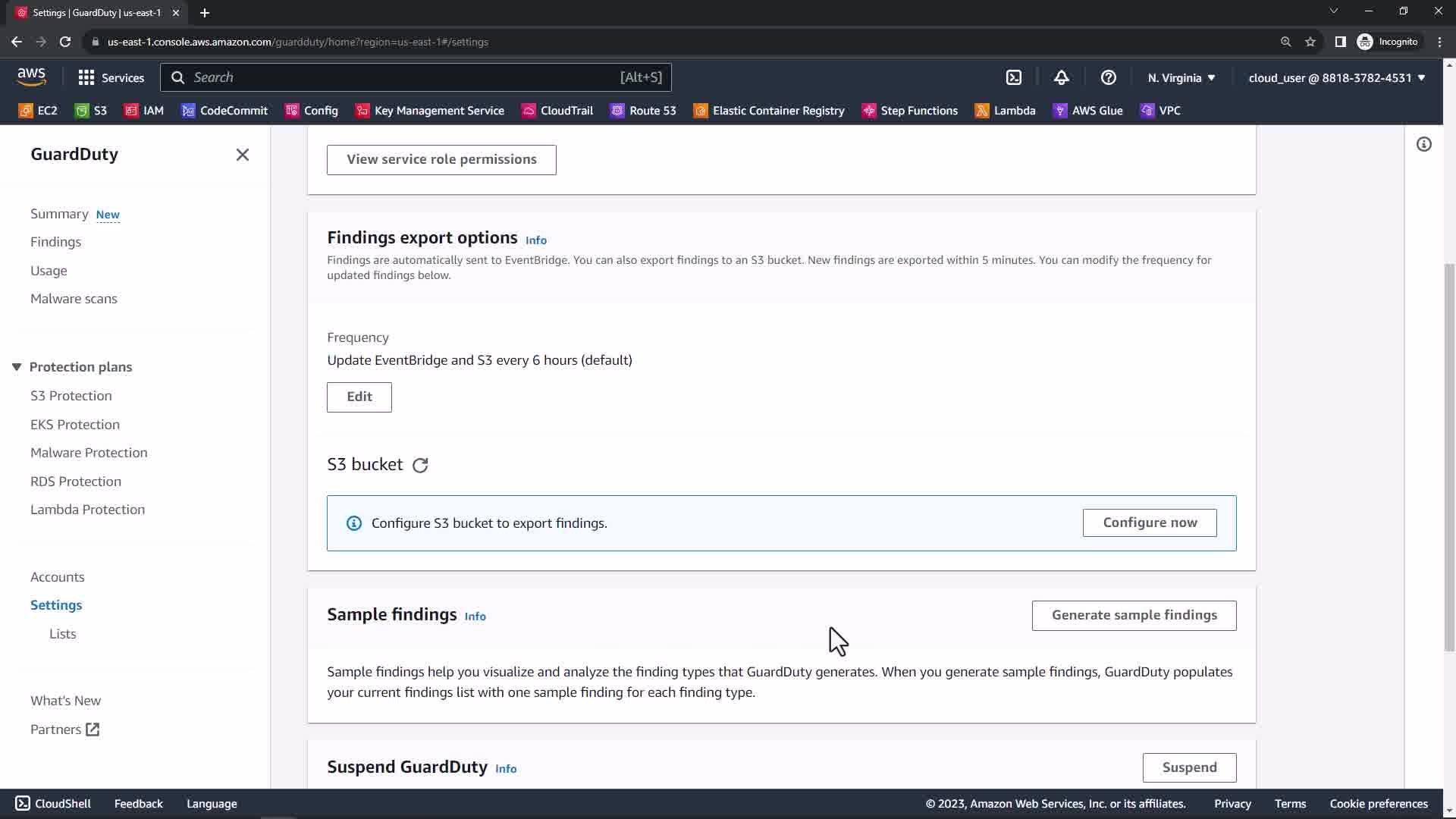The image size is (1456, 819).
Task: Click Generate sample findings button
Action: 1134,615
